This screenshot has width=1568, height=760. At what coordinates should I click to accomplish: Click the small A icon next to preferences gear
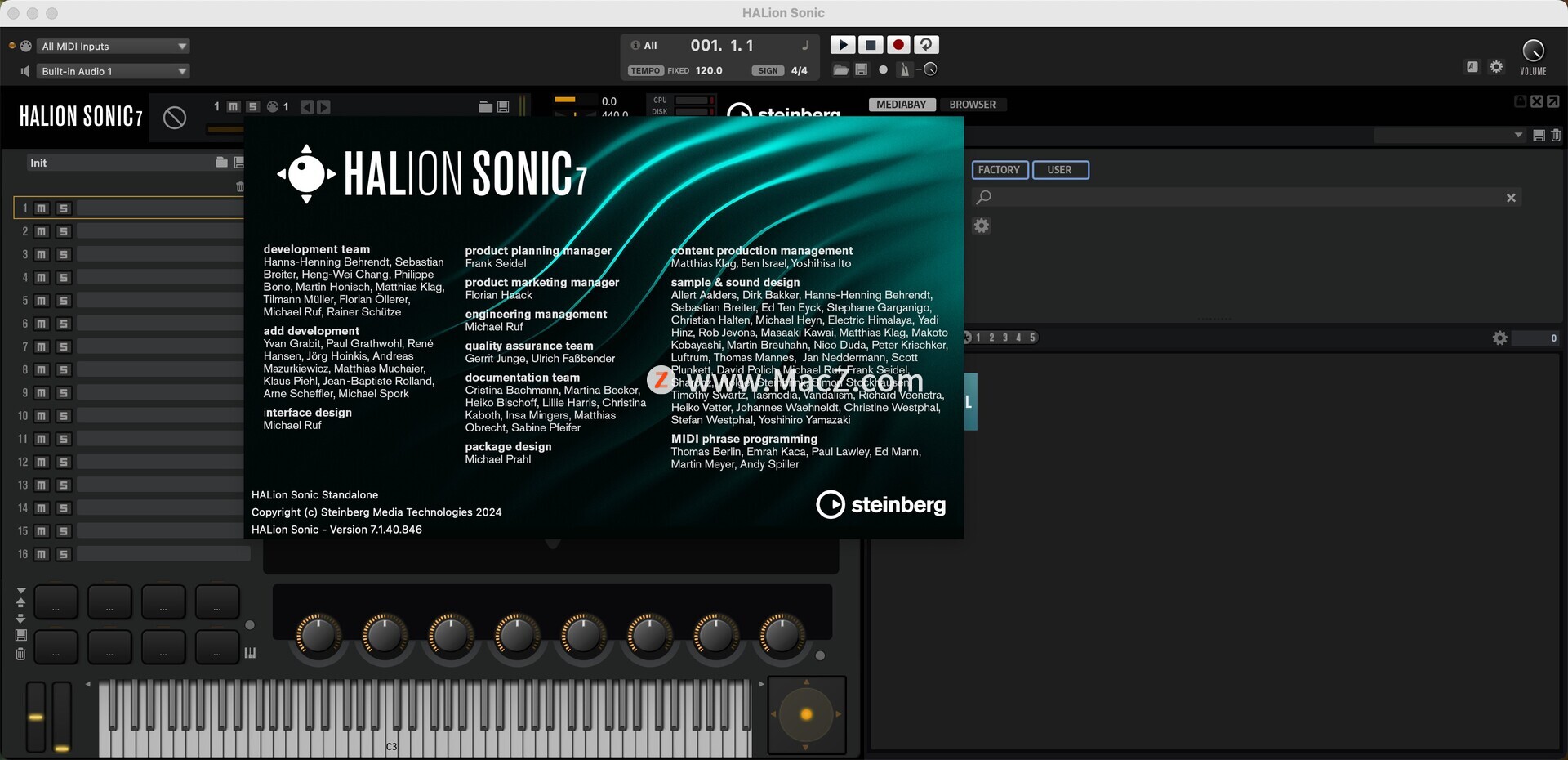(x=1472, y=67)
